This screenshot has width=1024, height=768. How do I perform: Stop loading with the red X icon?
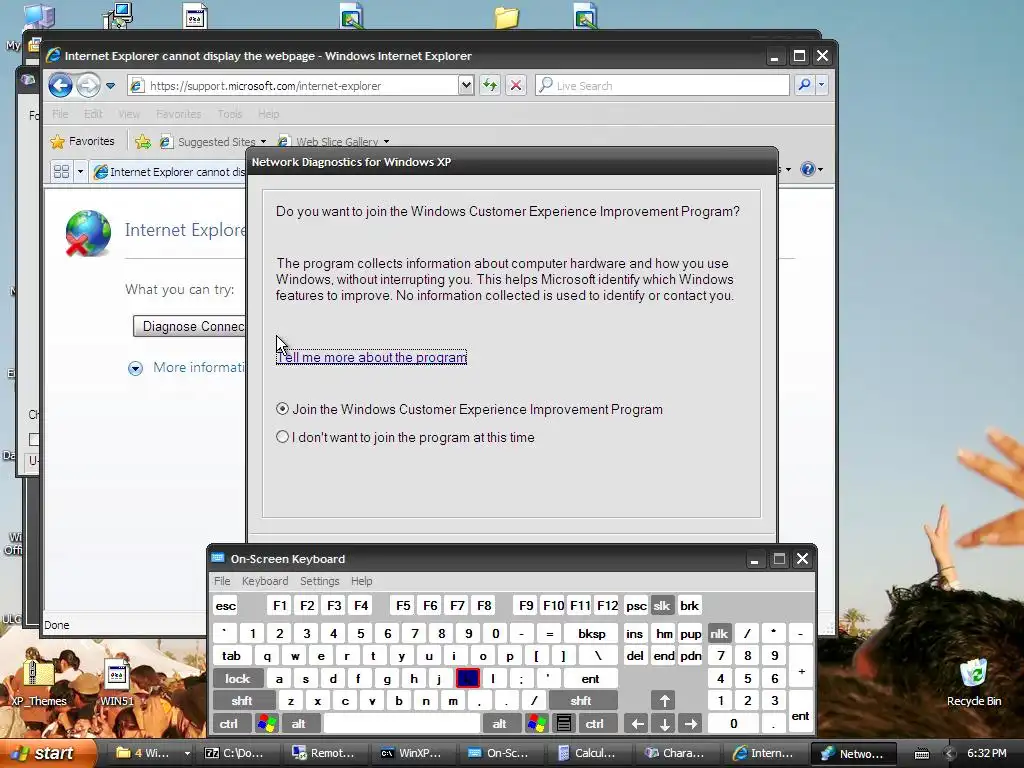point(516,86)
